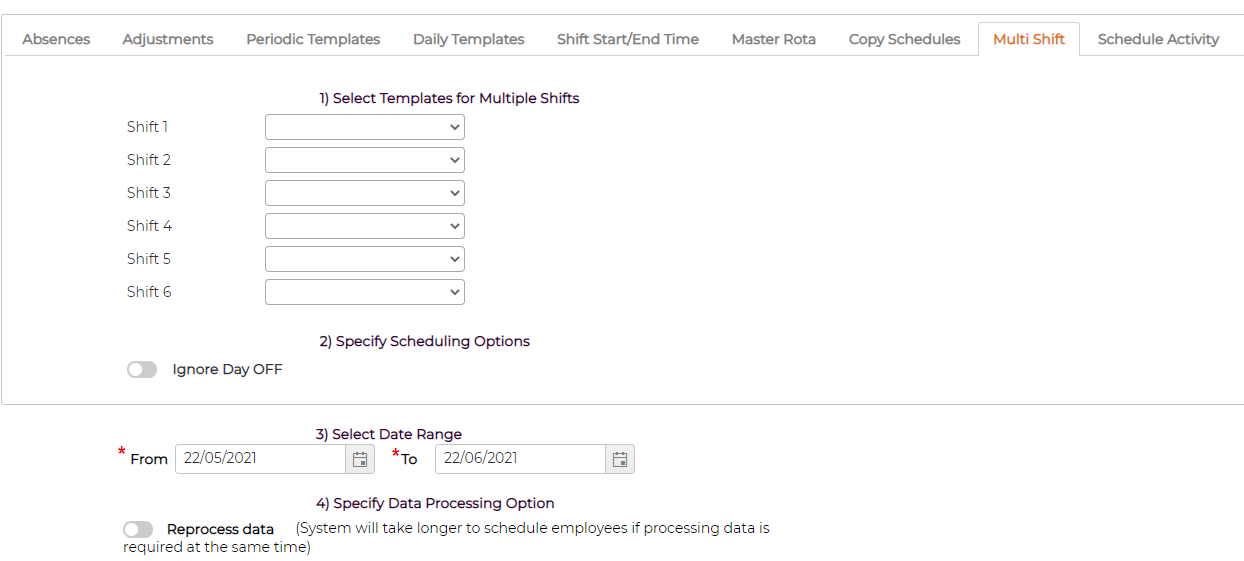
Task: Expand the Shift 2 template dropdown
Action: coord(365,160)
